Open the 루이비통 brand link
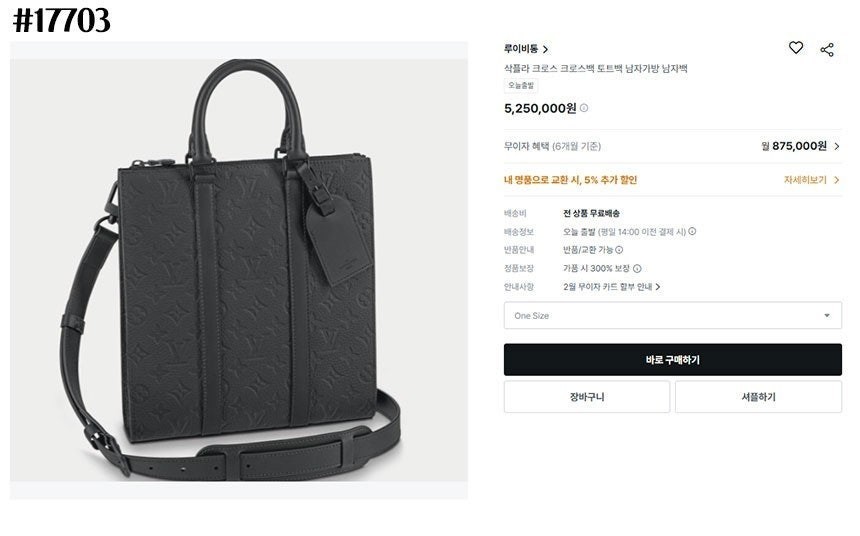Screen dimensions: 860x536 coord(525,49)
